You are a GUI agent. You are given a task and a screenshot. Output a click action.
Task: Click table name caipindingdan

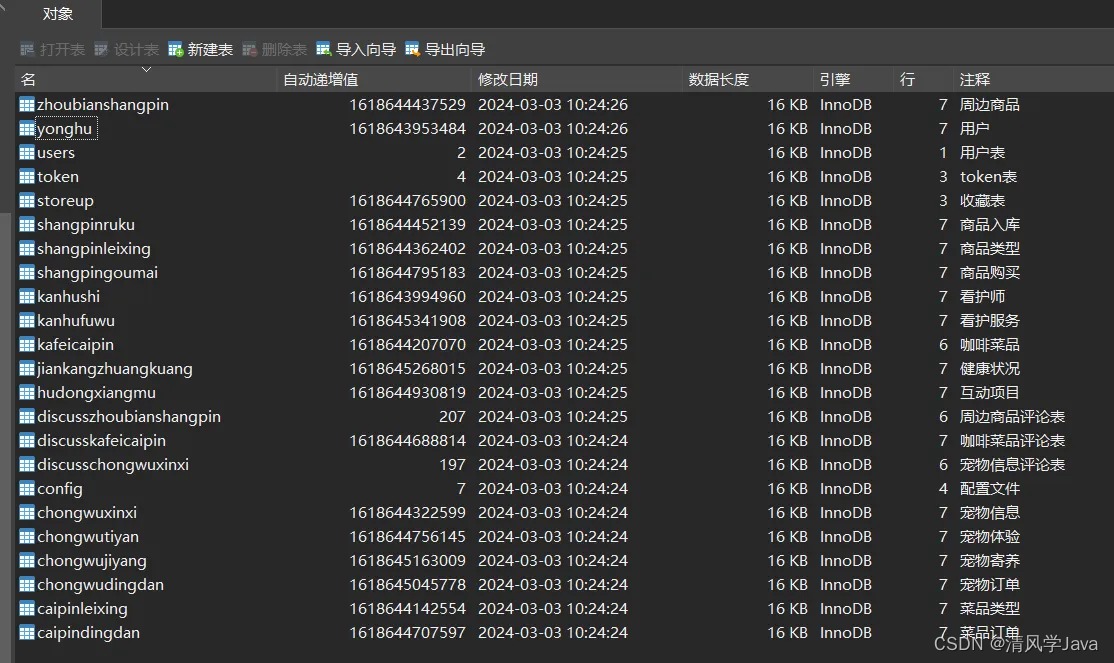pyautogui.click(x=89, y=632)
